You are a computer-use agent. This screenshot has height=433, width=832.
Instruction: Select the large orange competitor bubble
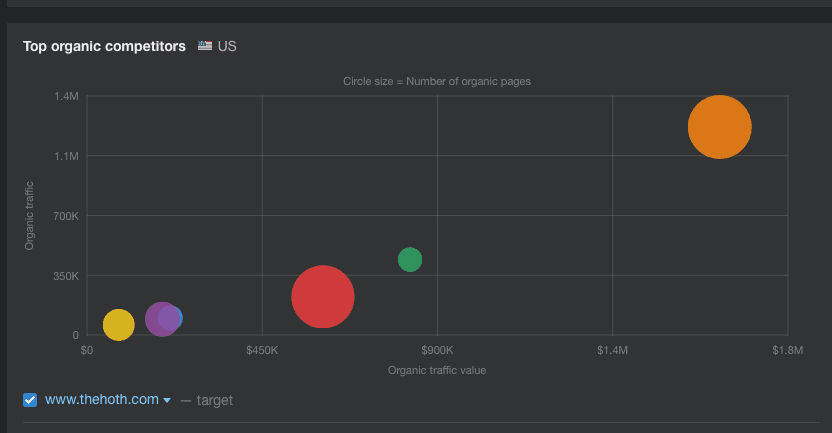(719, 127)
